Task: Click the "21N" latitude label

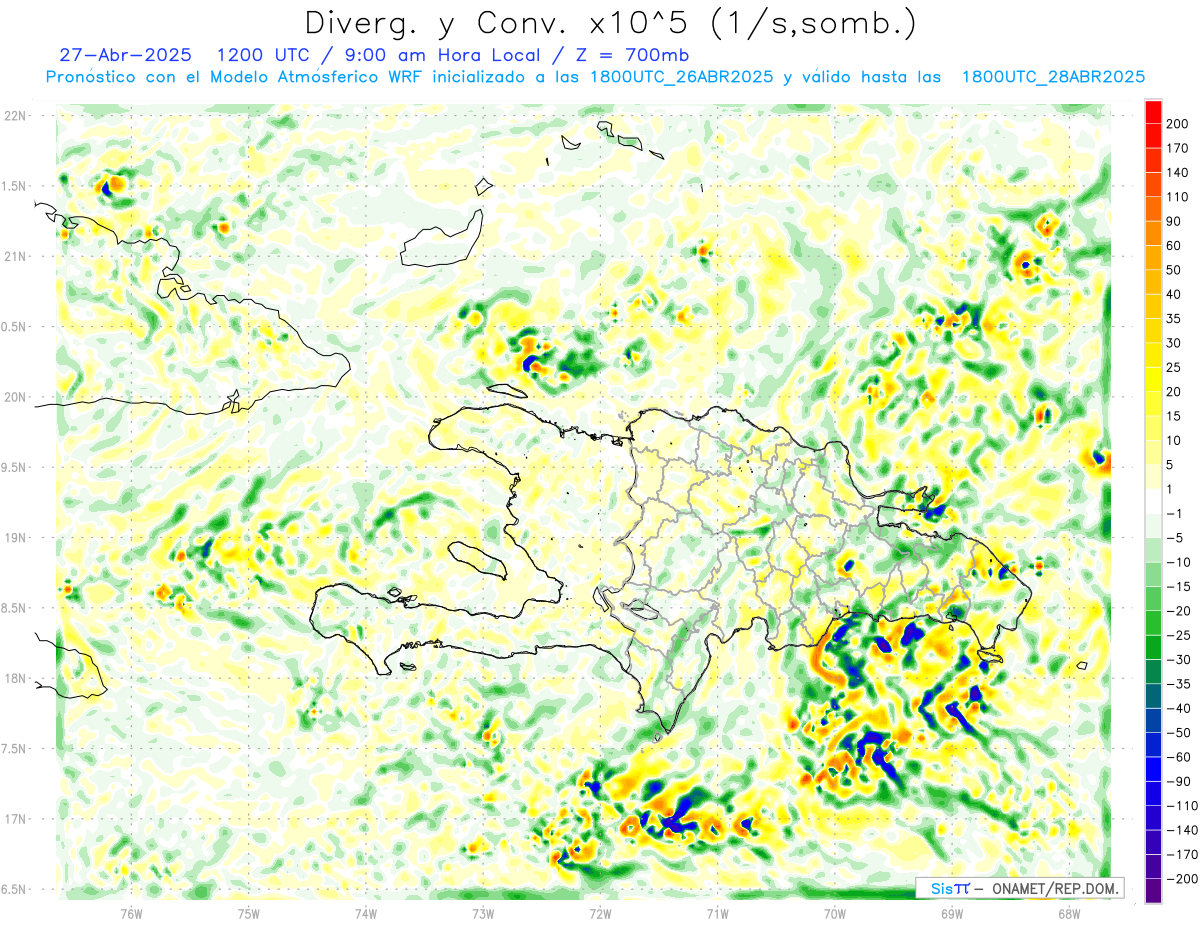Action: [x=14, y=256]
